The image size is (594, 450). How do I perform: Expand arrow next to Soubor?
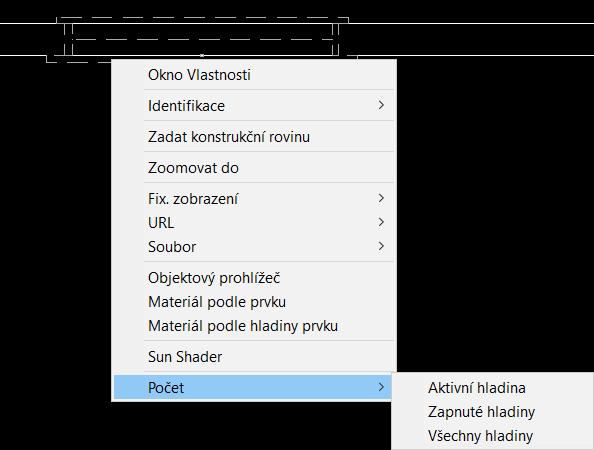(x=381, y=246)
